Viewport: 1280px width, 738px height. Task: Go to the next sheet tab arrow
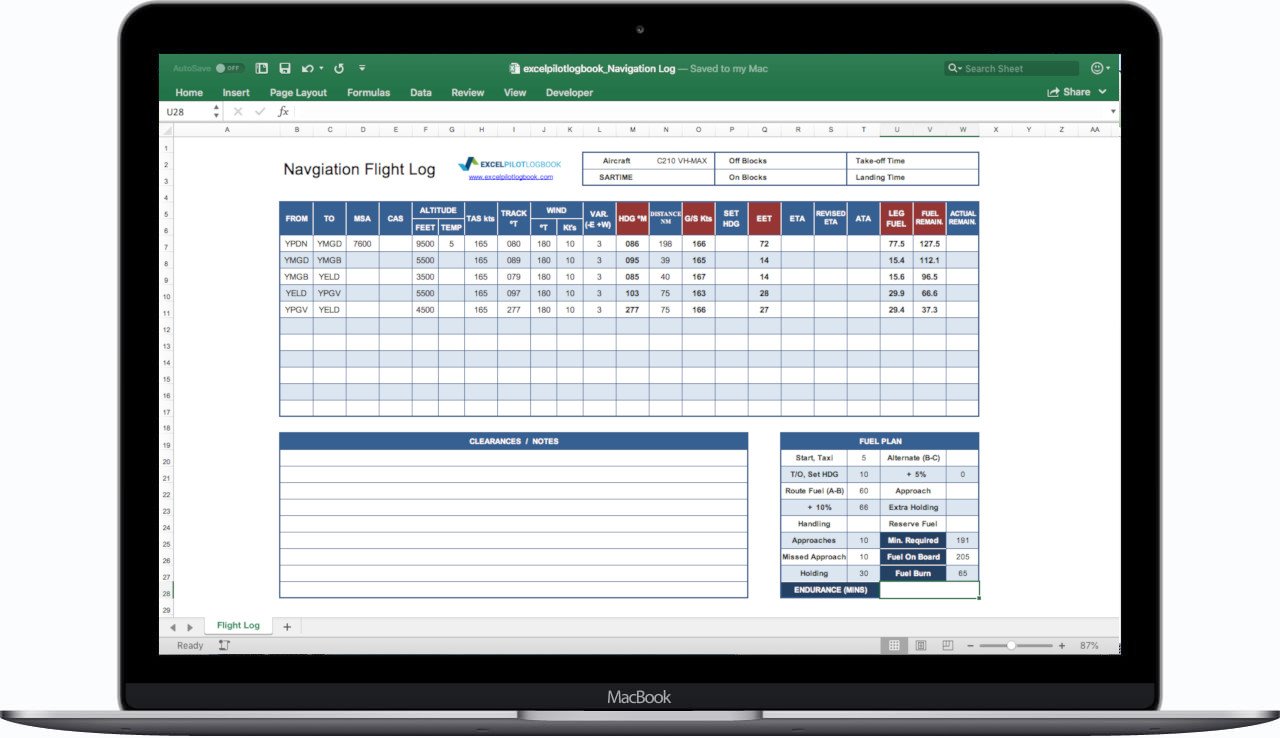click(190, 627)
